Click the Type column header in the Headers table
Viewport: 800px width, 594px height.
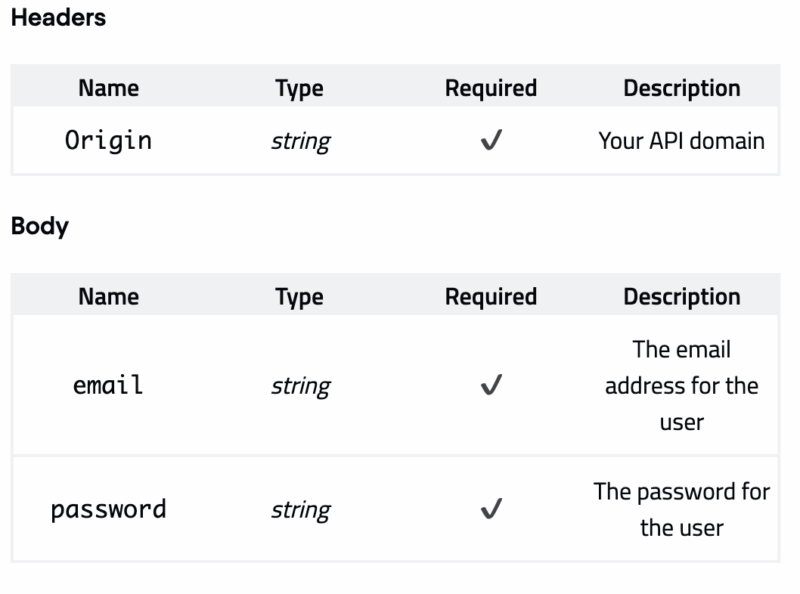click(x=299, y=88)
